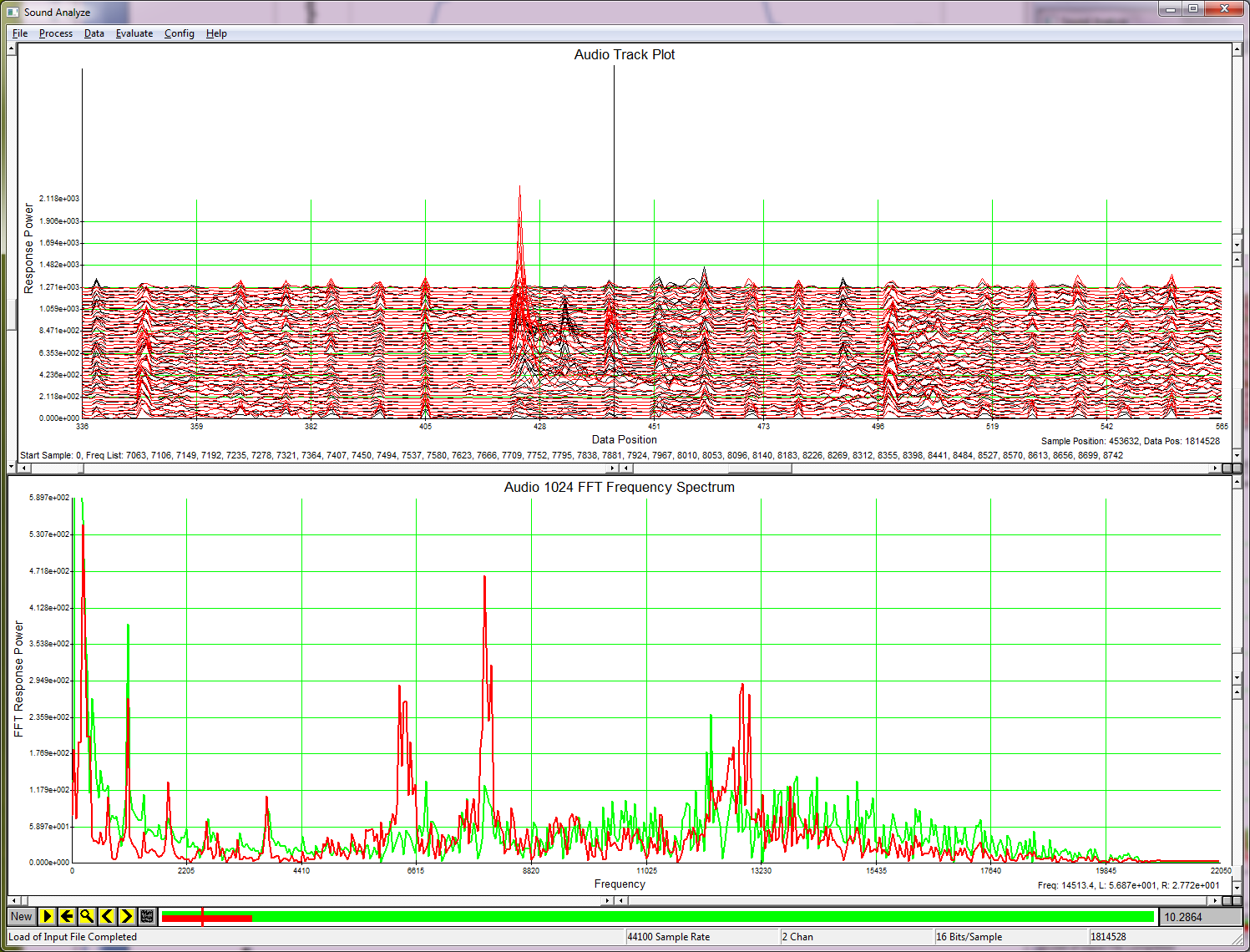The width and height of the screenshot is (1250, 952).
Task: Open the Data menu
Action: coord(94,33)
